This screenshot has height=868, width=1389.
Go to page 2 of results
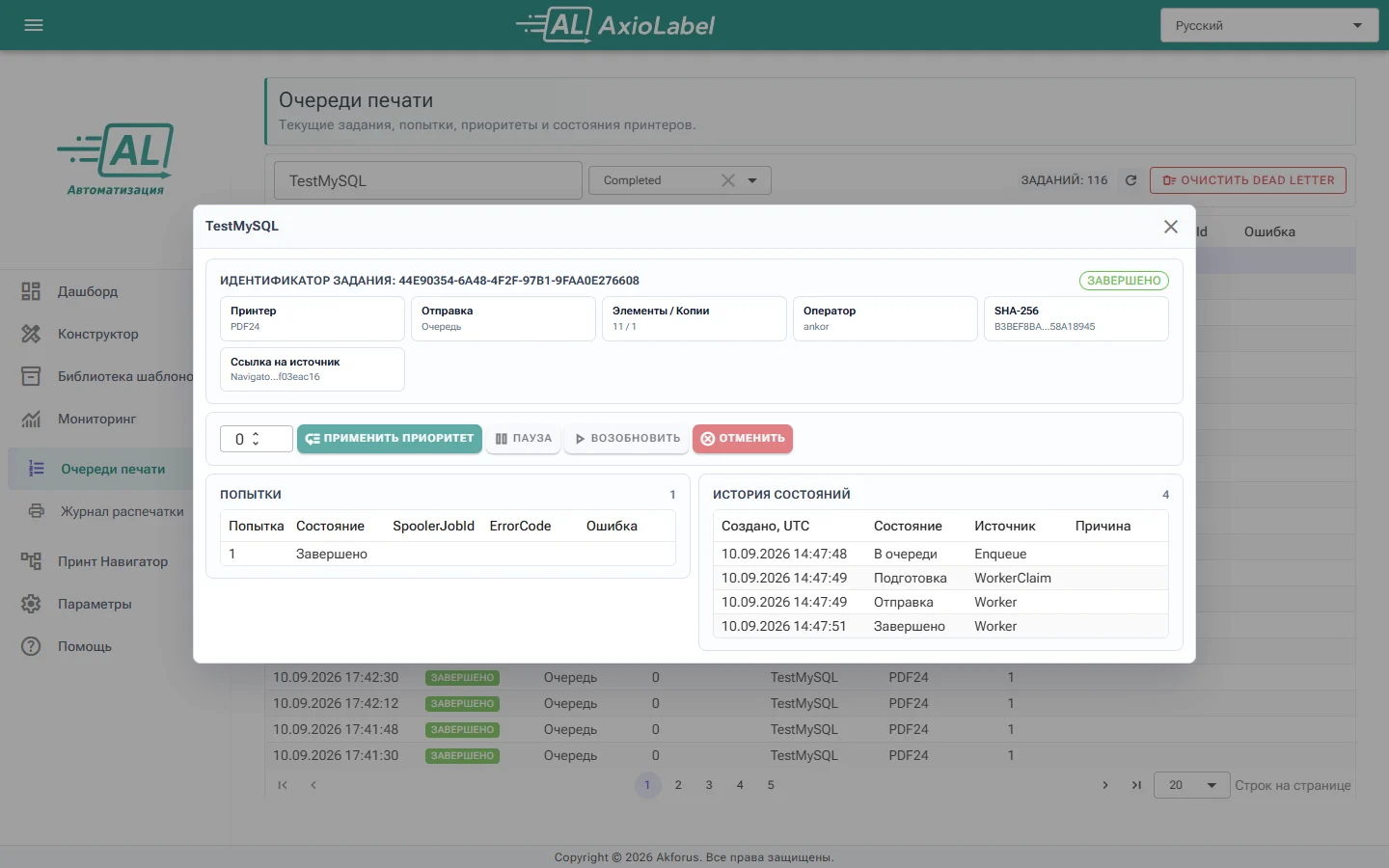(x=678, y=785)
